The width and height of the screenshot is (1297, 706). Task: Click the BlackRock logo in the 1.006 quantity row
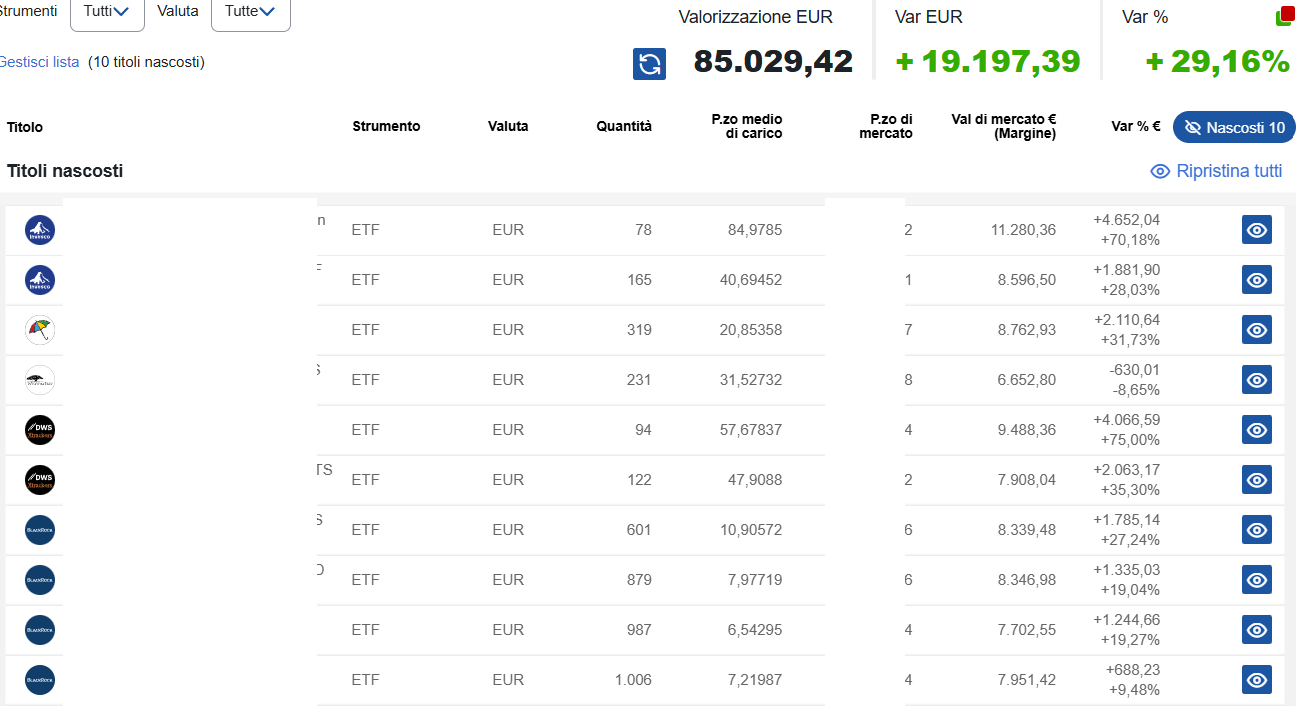(x=40, y=680)
